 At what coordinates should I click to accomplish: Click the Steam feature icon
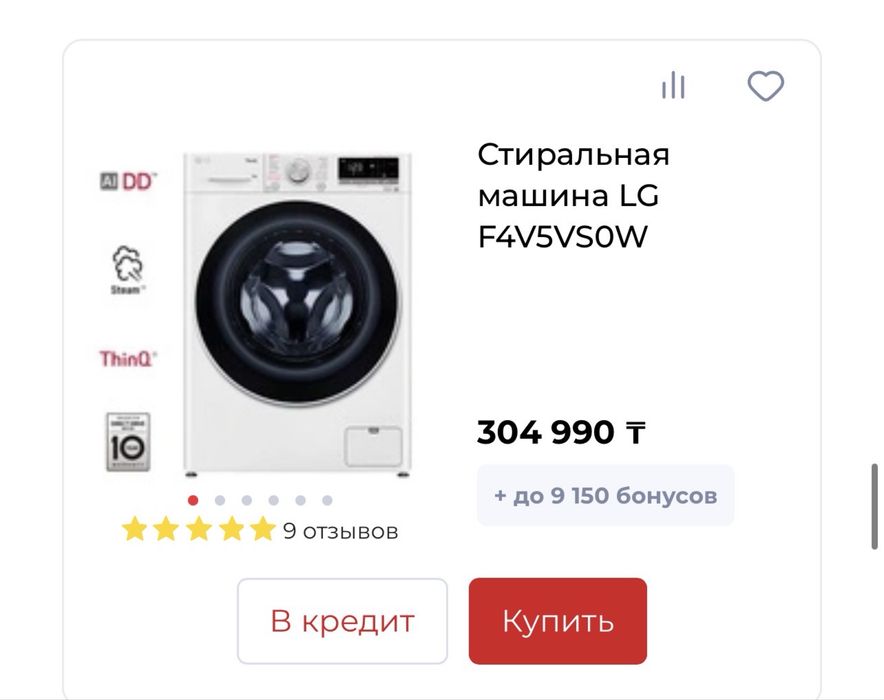coord(128,269)
